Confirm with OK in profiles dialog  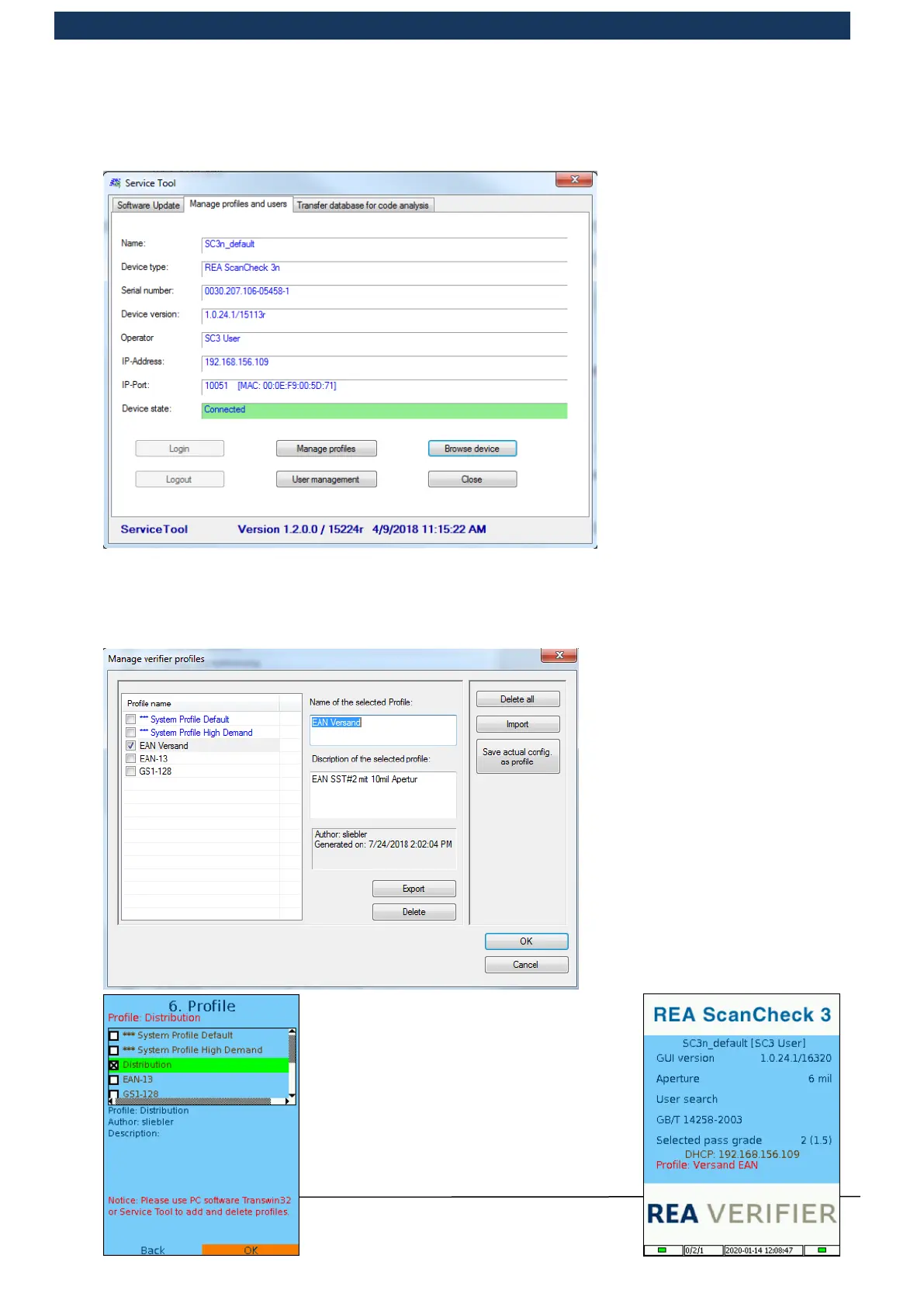point(526,941)
